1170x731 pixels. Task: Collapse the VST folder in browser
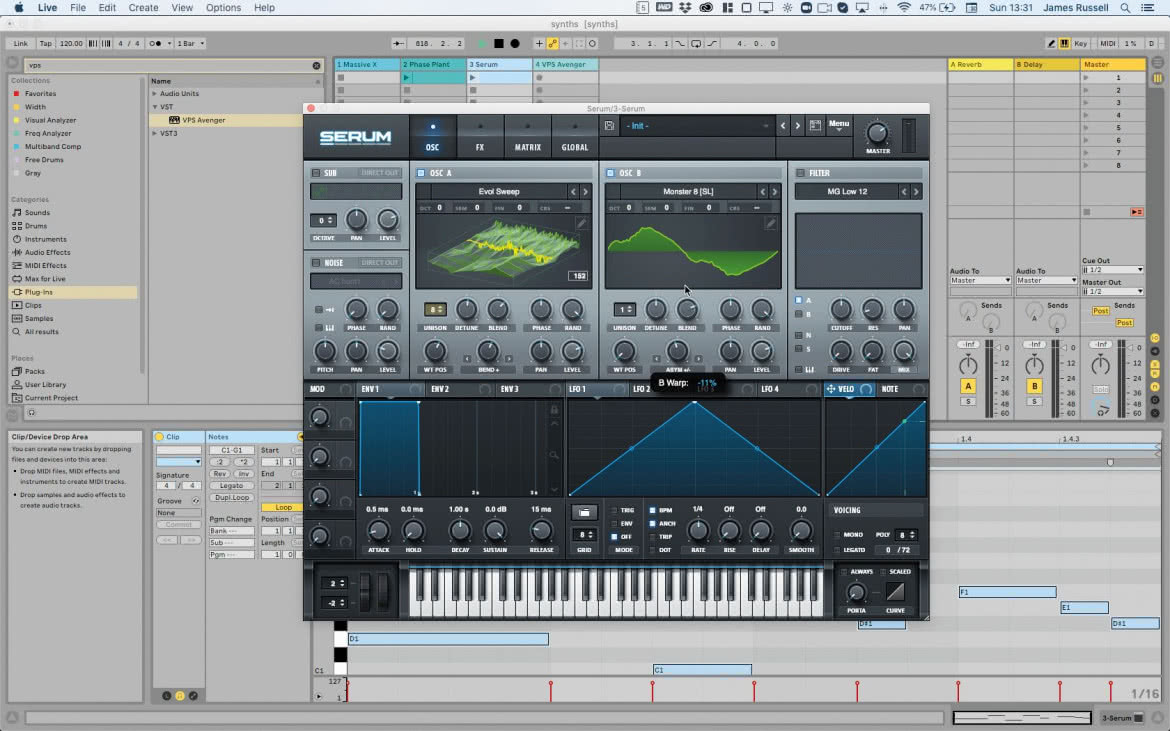pos(154,107)
